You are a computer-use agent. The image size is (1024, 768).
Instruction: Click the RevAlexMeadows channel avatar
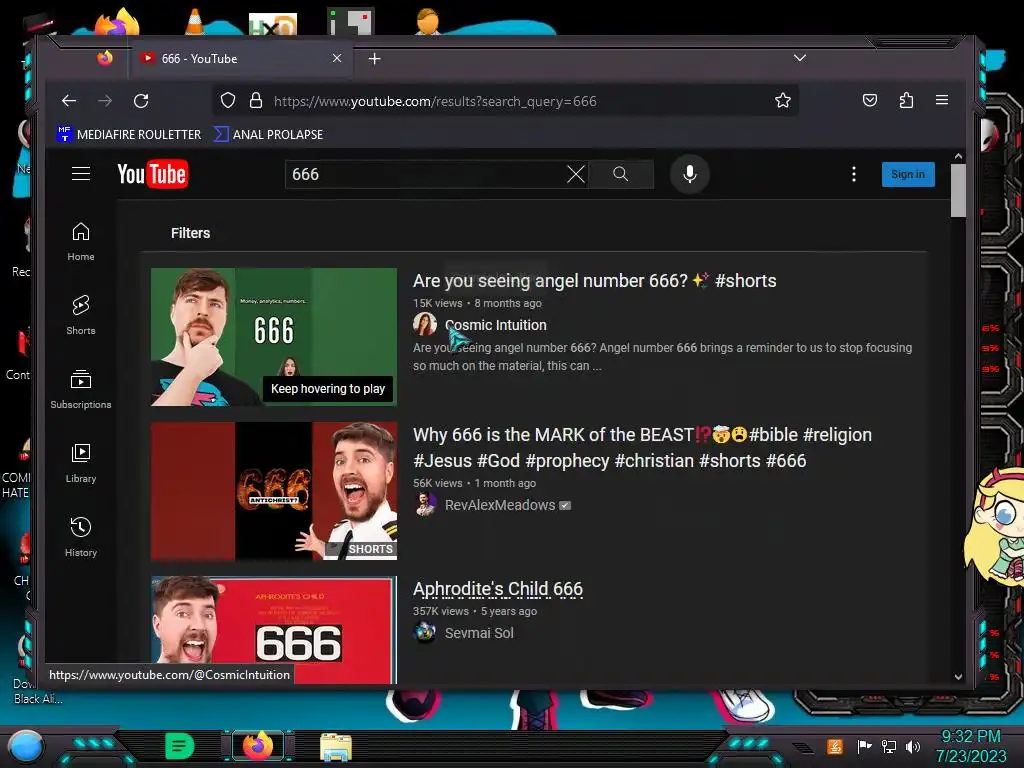click(x=425, y=505)
